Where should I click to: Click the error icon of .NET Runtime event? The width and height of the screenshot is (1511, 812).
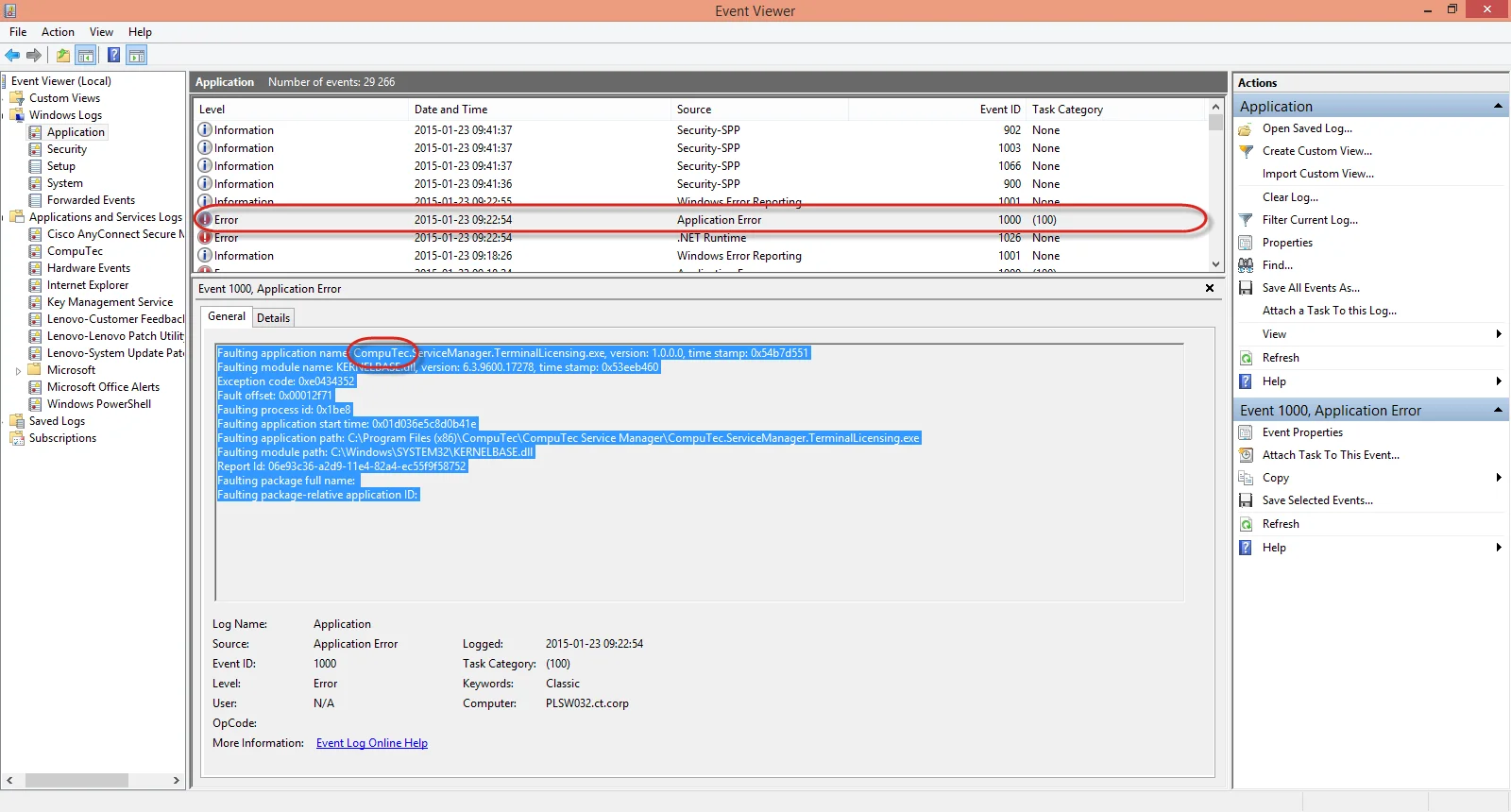pos(205,238)
